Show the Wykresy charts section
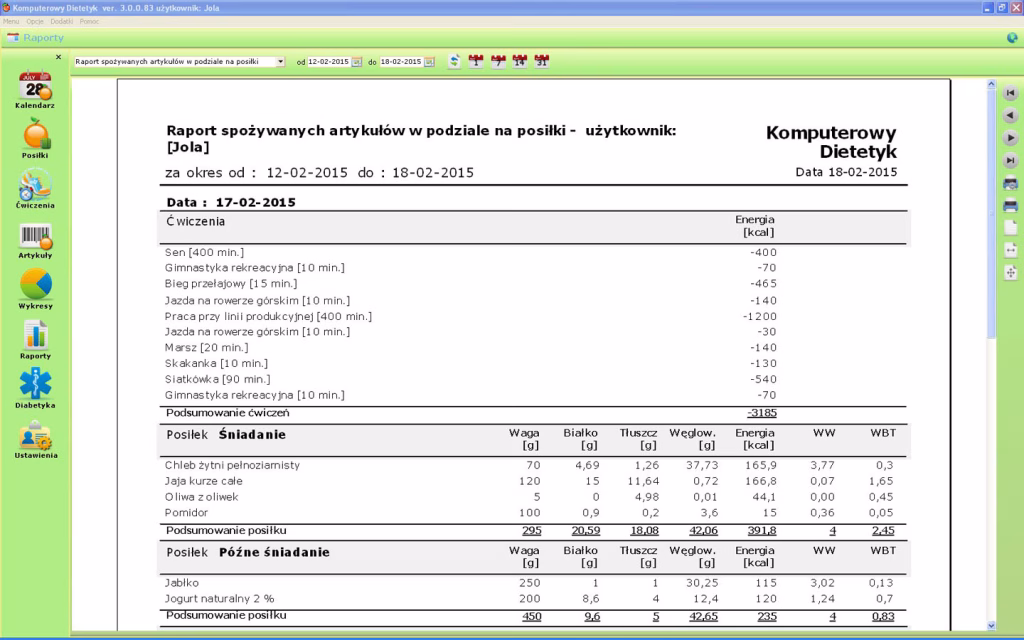This screenshot has width=1024, height=640. (35, 288)
